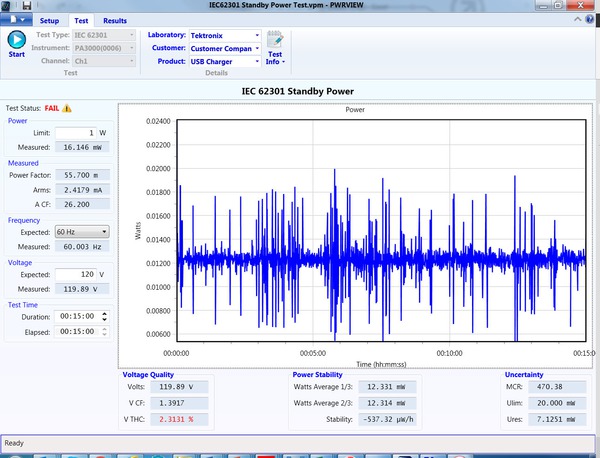The height and width of the screenshot is (458, 600).
Task: Expand the Customer dropdown
Action: coord(257,48)
